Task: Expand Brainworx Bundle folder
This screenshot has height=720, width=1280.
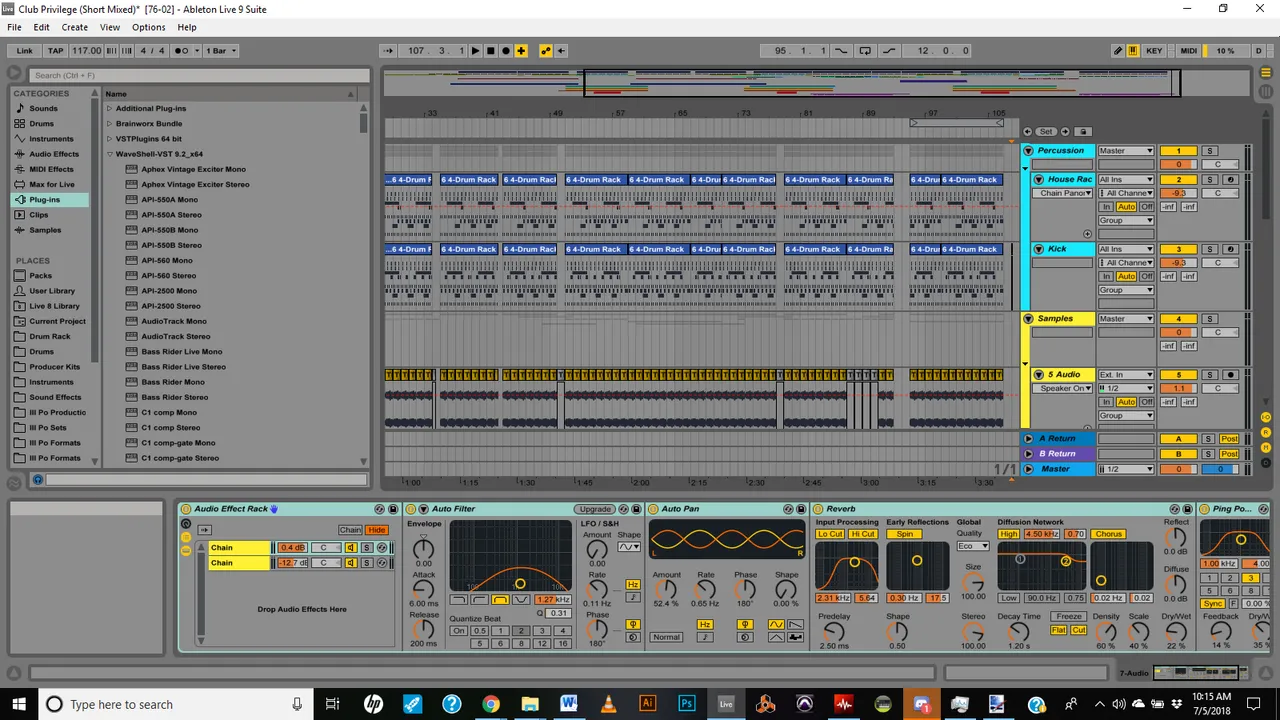Action: coord(110,124)
